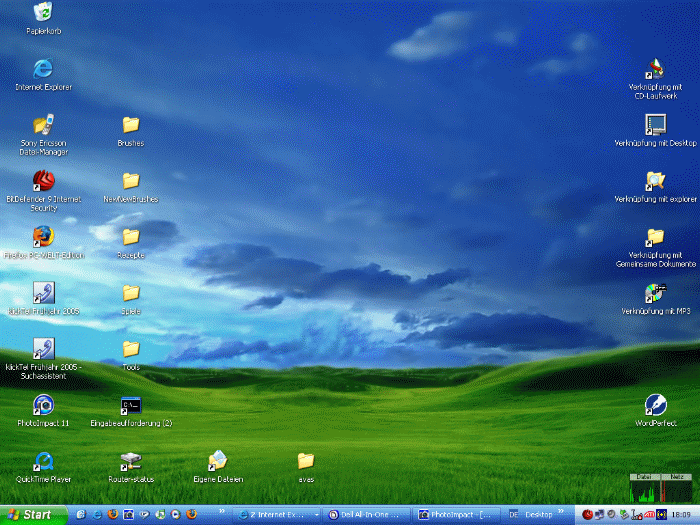Viewport: 700px width, 525px height.
Task: Select the WordPerfect desktop shortcut
Action: [x=655, y=405]
